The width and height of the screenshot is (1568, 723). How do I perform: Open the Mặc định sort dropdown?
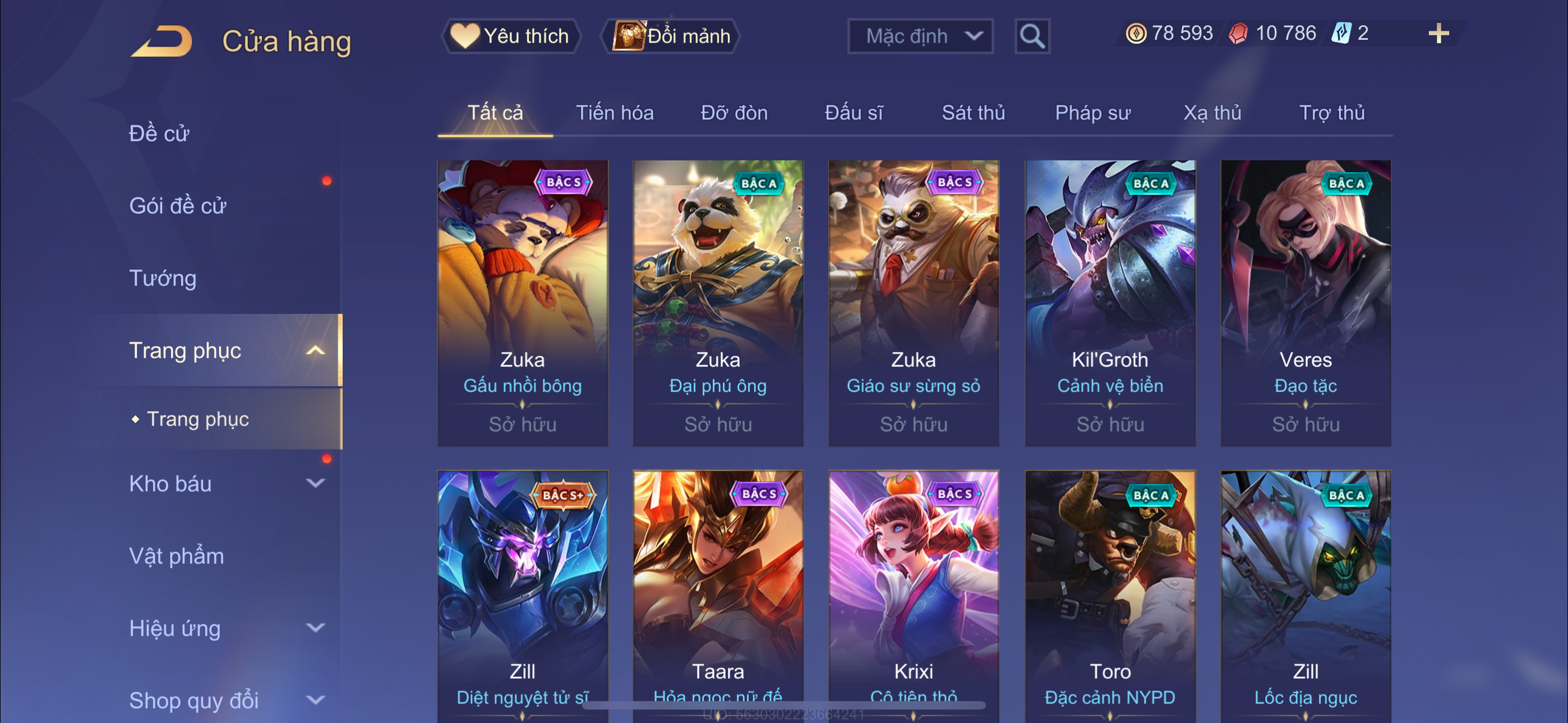tap(920, 36)
